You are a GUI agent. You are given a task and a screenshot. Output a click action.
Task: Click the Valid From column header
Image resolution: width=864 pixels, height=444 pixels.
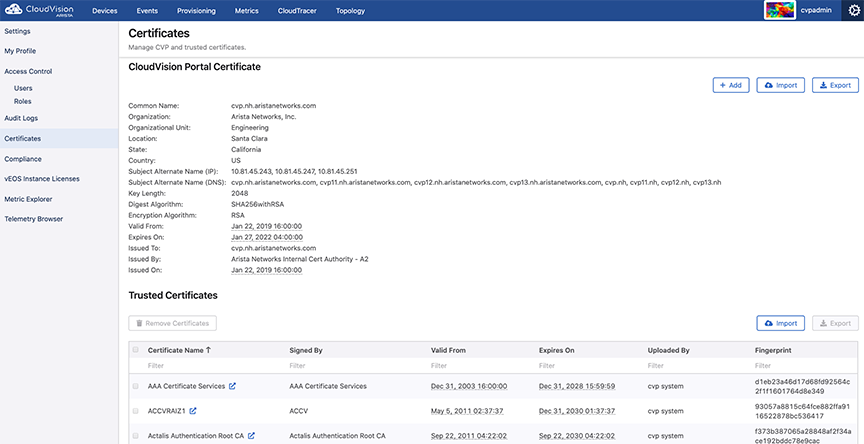point(448,350)
